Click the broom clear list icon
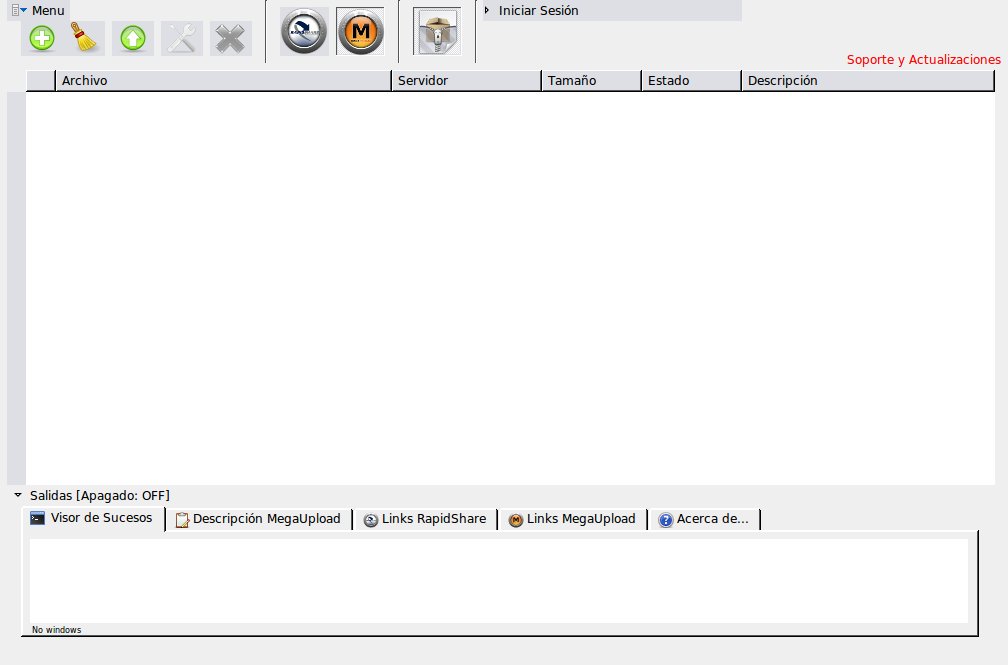 87,39
